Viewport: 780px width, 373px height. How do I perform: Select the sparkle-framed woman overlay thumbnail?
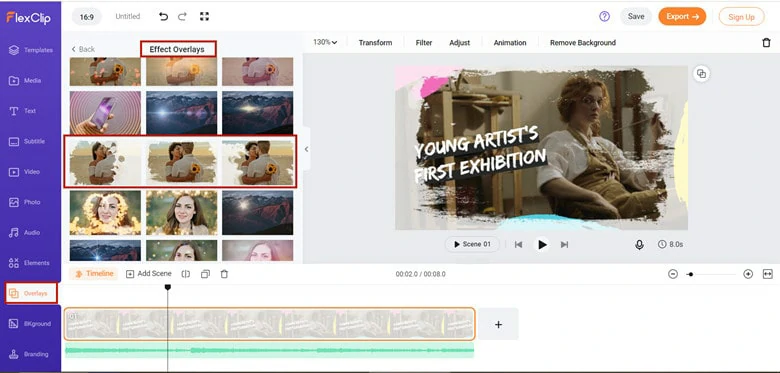[x=105, y=213]
